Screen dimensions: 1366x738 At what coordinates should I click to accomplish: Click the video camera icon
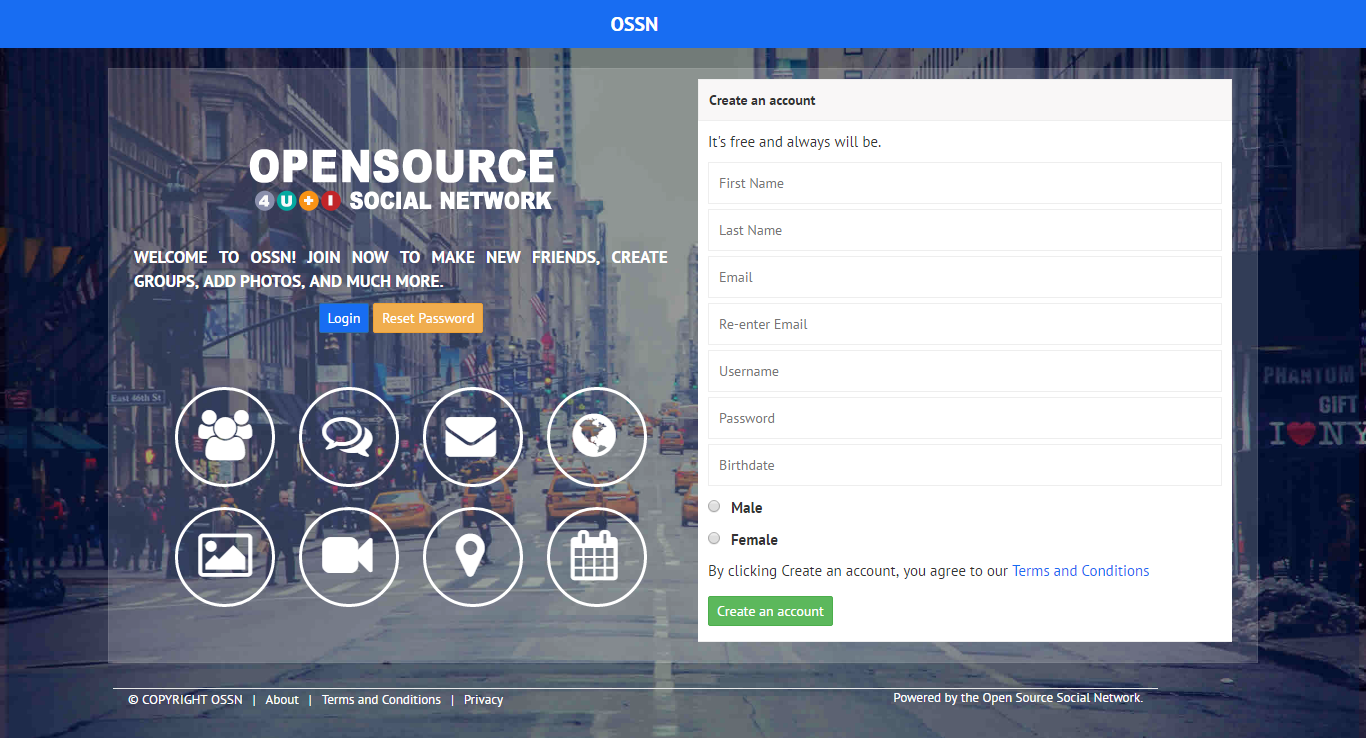pyautogui.click(x=349, y=557)
